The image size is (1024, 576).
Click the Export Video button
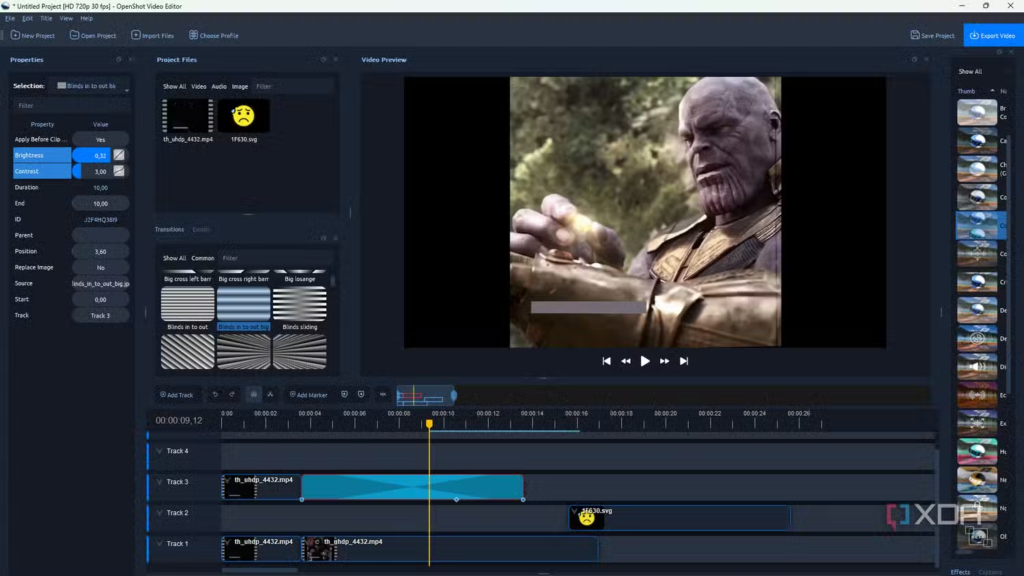pos(992,36)
